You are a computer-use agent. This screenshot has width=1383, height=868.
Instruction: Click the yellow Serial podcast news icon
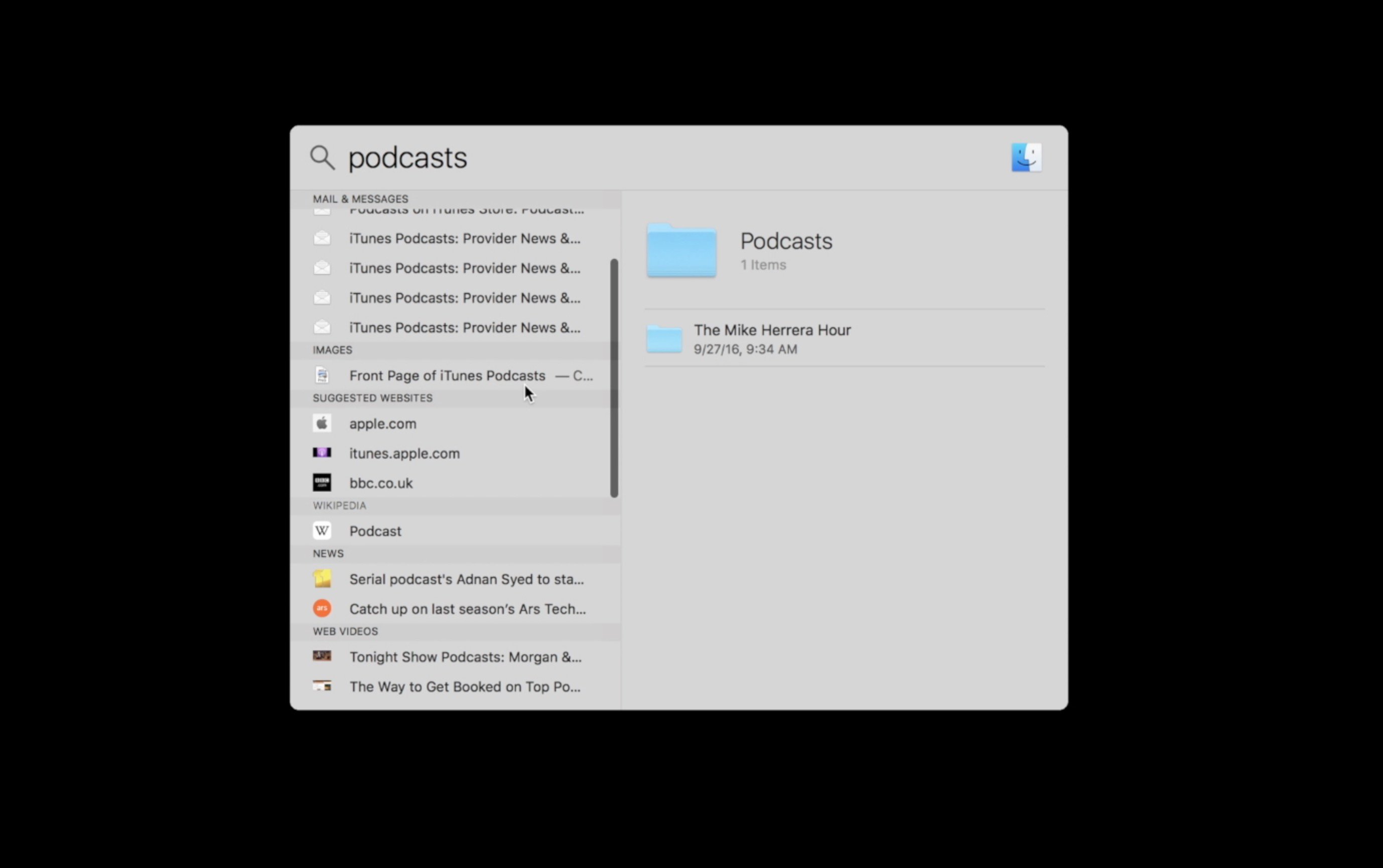pyautogui.click(x=322, y=578)
